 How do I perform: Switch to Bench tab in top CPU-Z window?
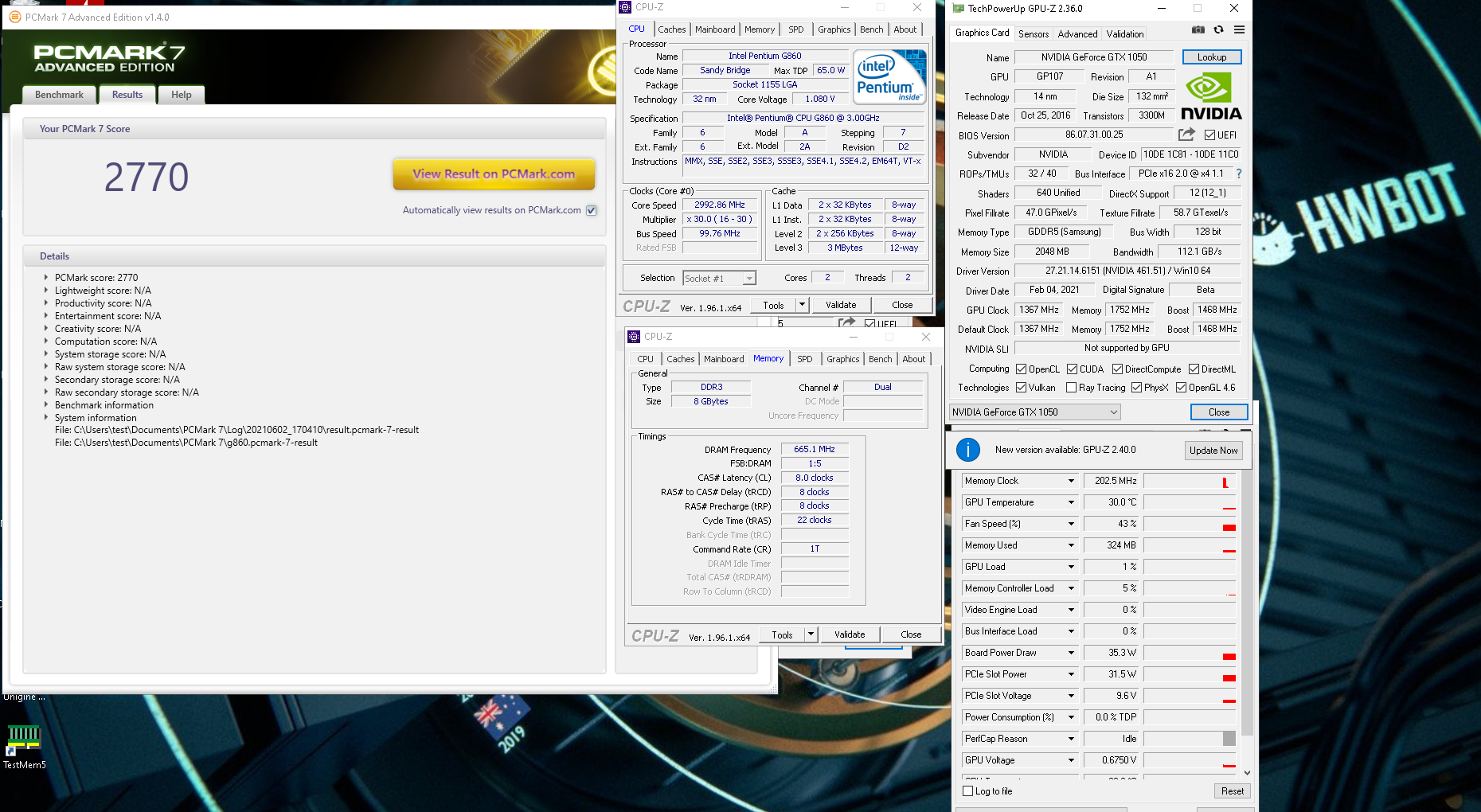(871, 29)
